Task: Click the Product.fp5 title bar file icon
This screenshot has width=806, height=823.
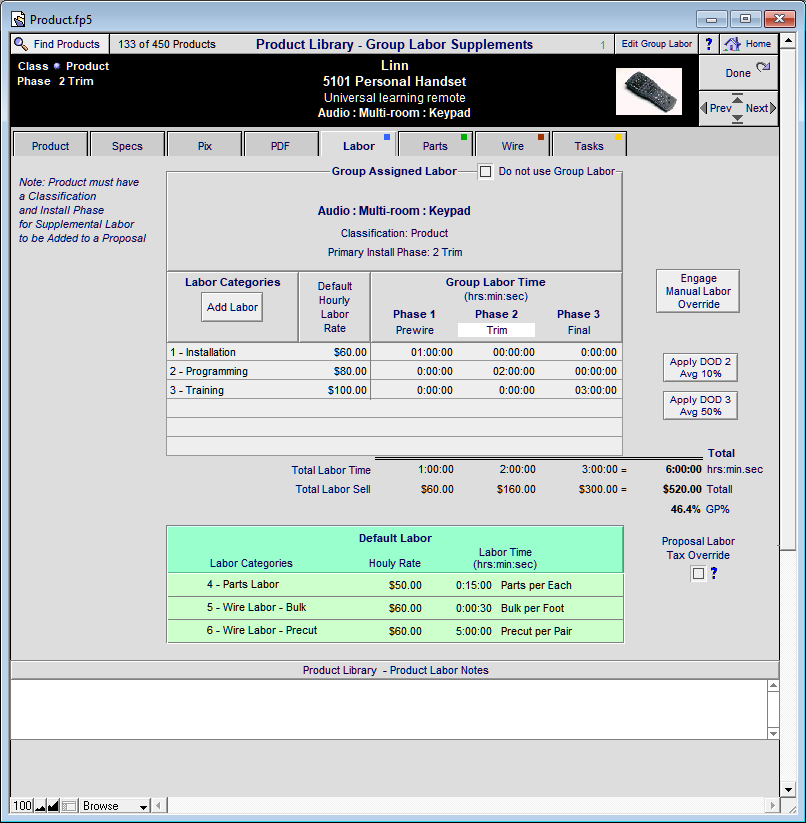Action: click(x=18, y=20)
